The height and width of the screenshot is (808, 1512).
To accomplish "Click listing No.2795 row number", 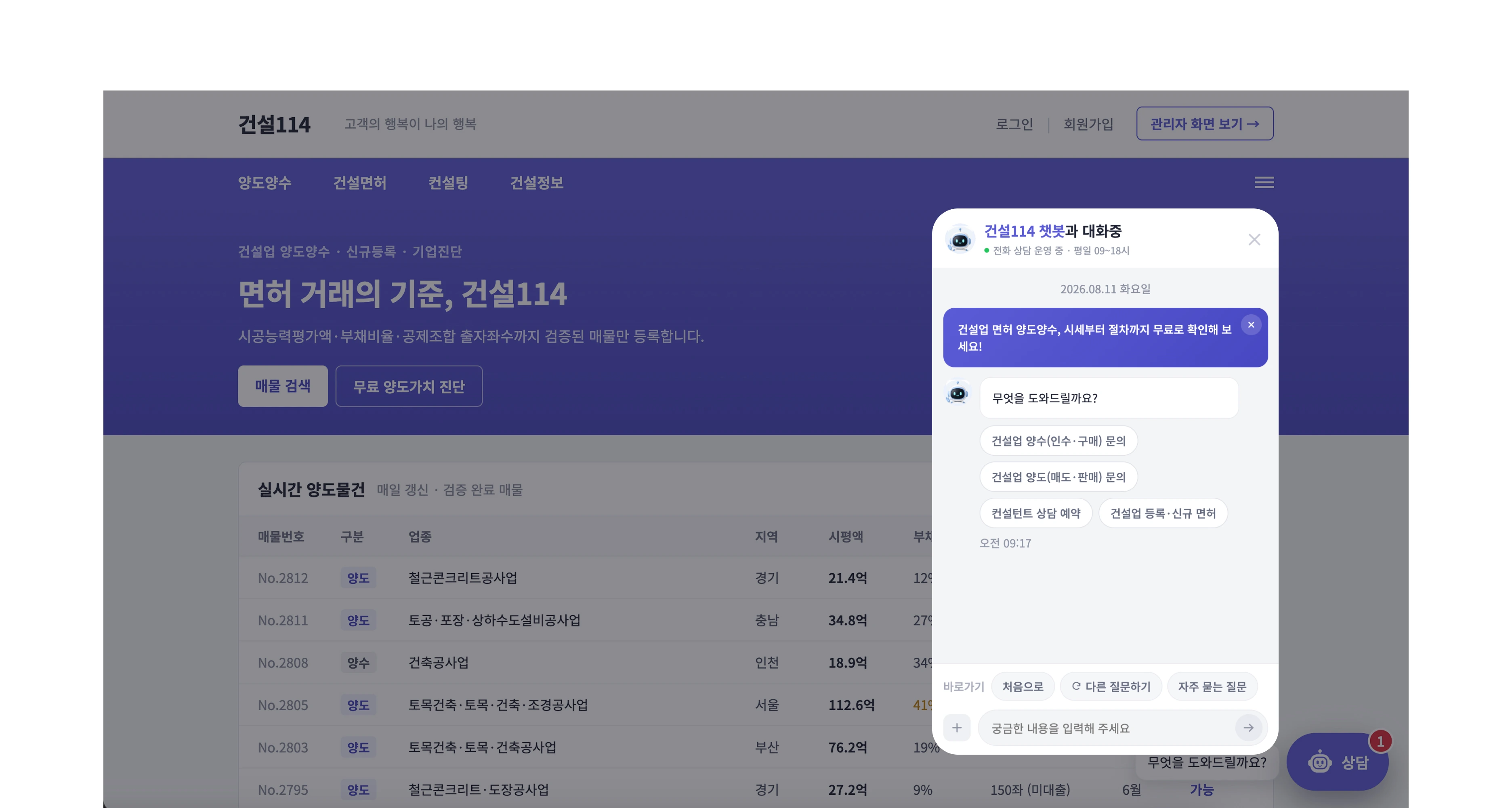I will [283, 789].
